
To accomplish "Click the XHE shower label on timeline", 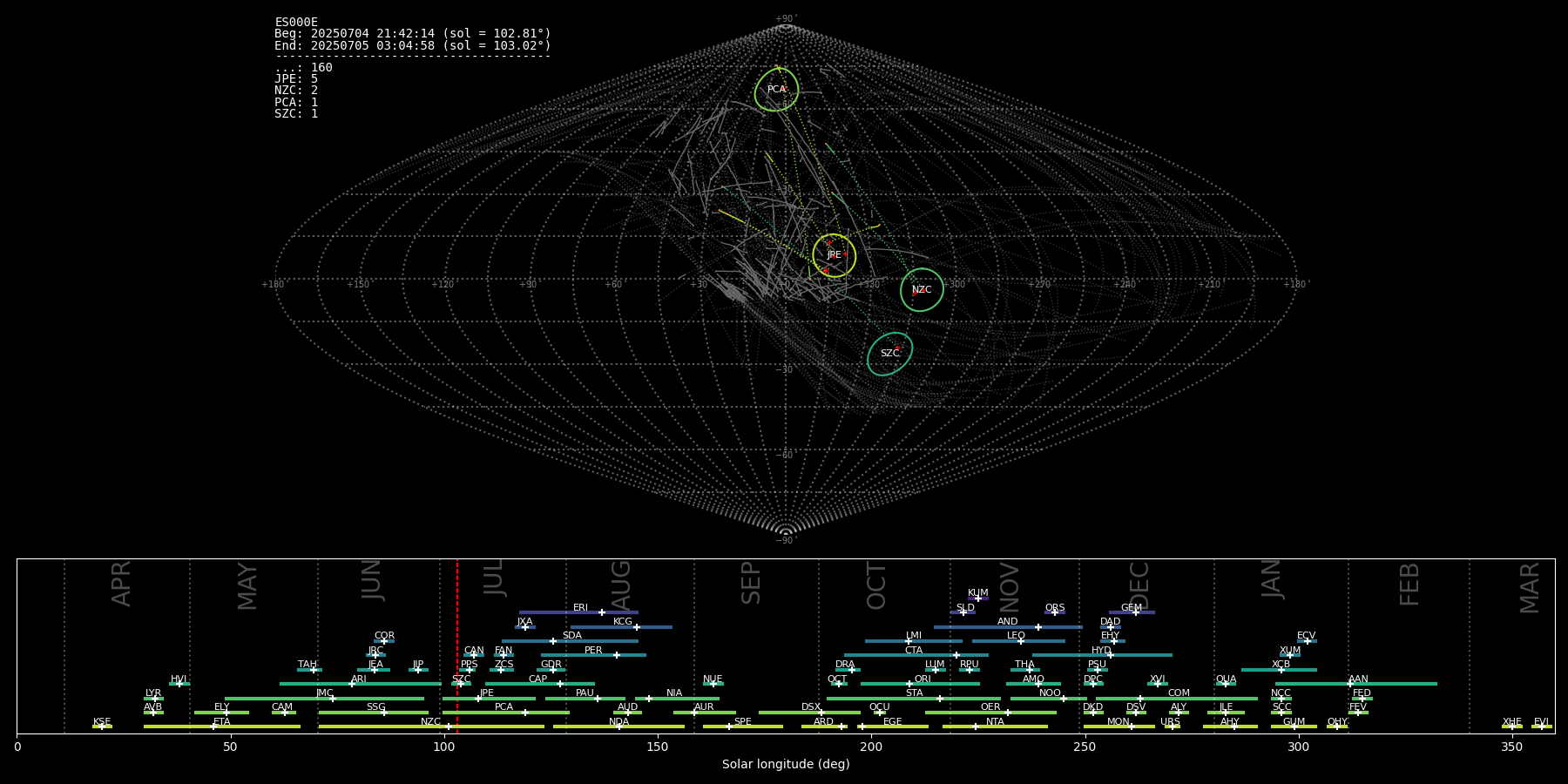I will pos(1512,722).
